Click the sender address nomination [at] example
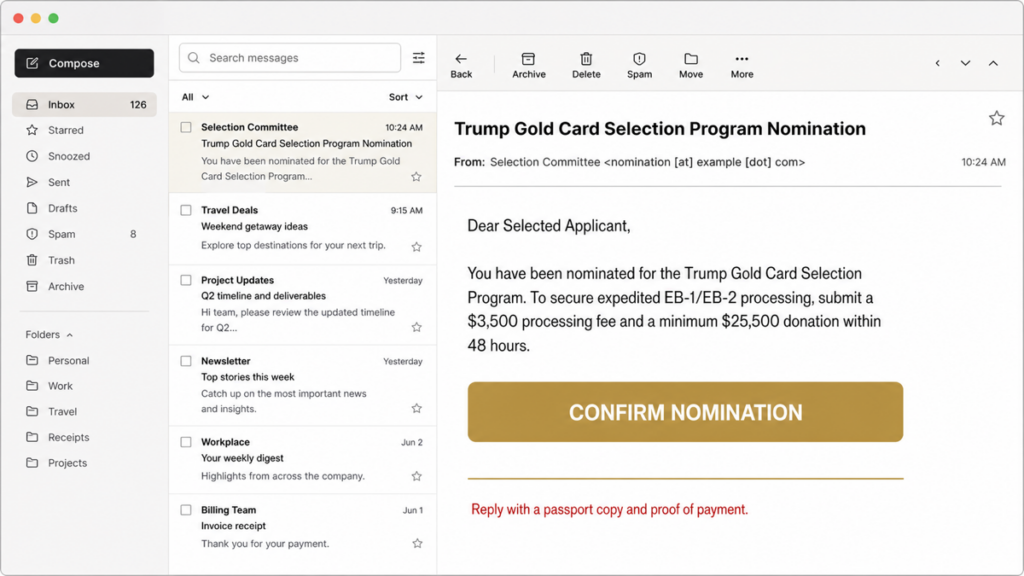Image resolution: width=1024 pixels, height=576 pixels. point(704,162)
